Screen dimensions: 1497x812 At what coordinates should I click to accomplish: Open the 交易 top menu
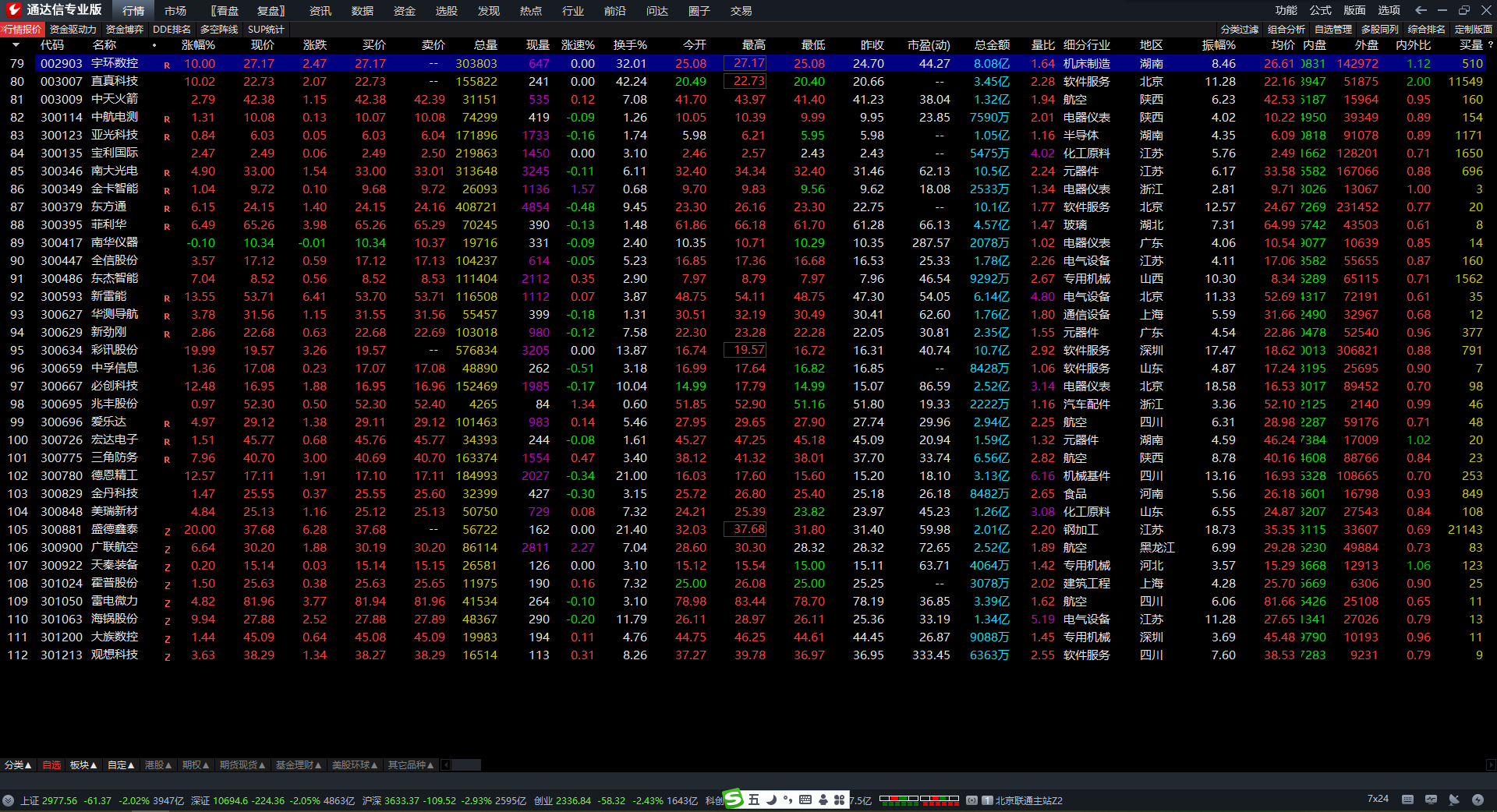(x=741, y=11)
